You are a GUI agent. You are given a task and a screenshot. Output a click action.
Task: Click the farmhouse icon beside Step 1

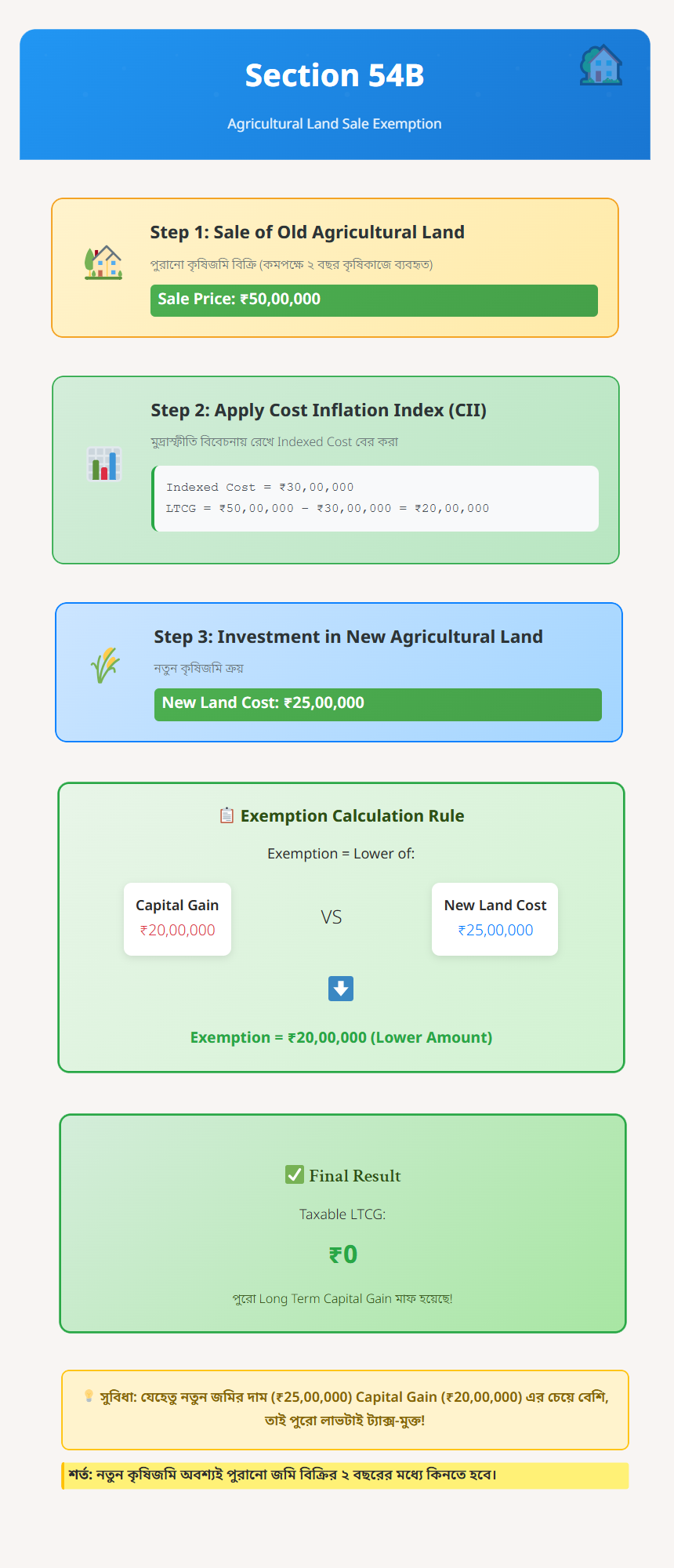coord(103,263)
